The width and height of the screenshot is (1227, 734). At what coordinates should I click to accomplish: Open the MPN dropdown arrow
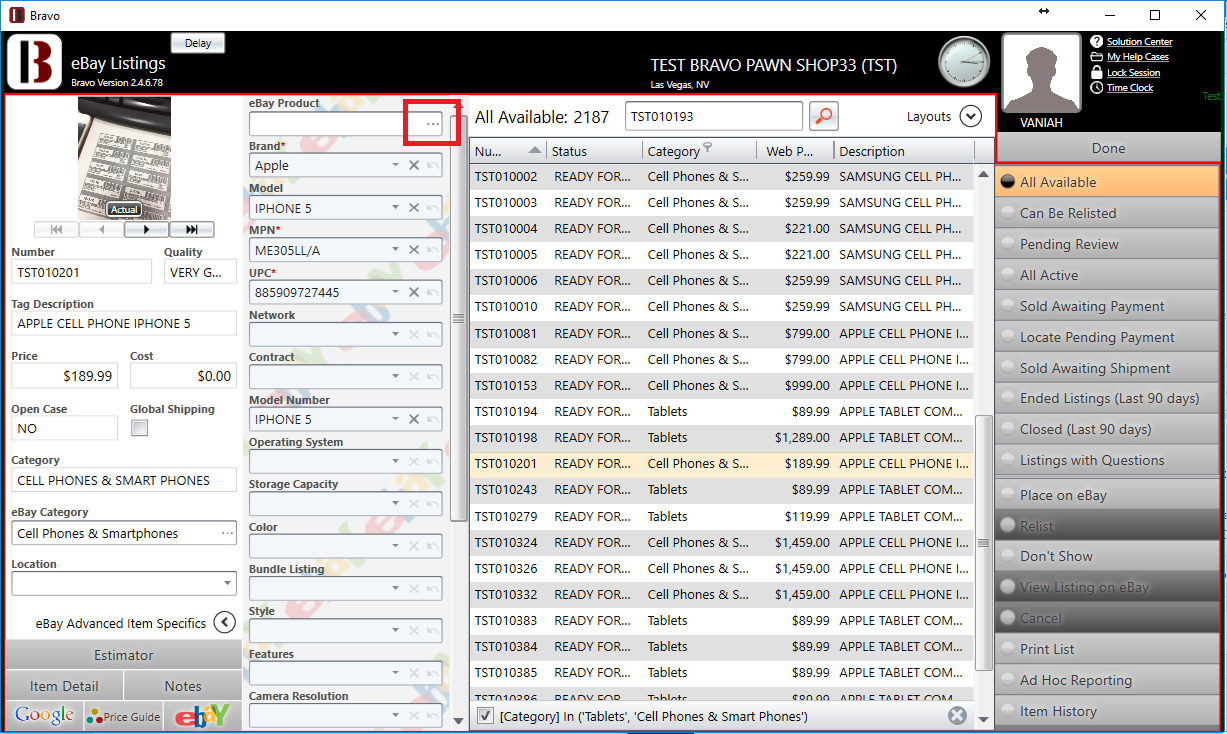click(x=396, y=250)
